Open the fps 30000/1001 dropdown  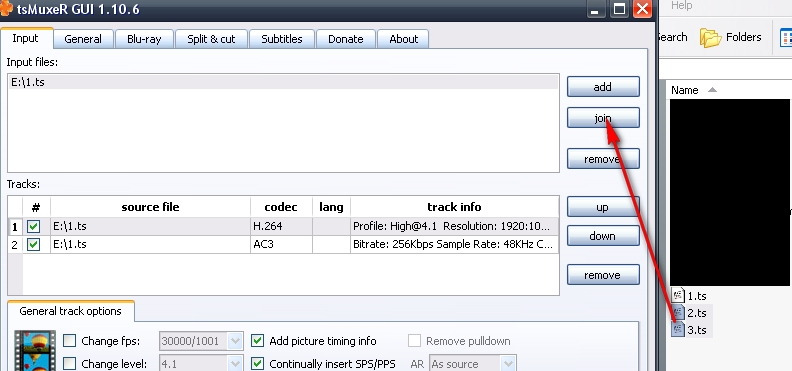(x=235, y=341)
